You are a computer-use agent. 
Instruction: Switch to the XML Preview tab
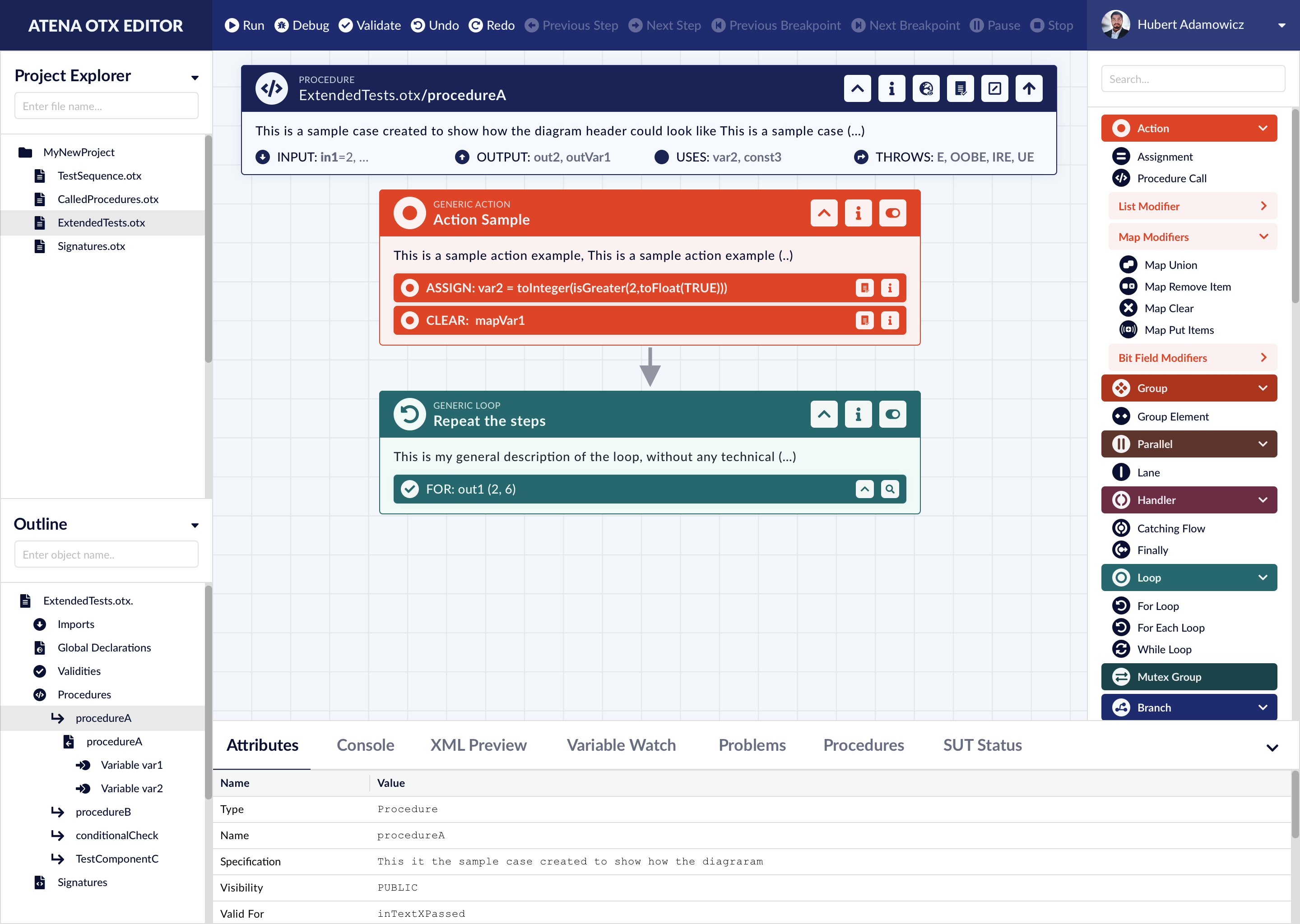(478, 745)
